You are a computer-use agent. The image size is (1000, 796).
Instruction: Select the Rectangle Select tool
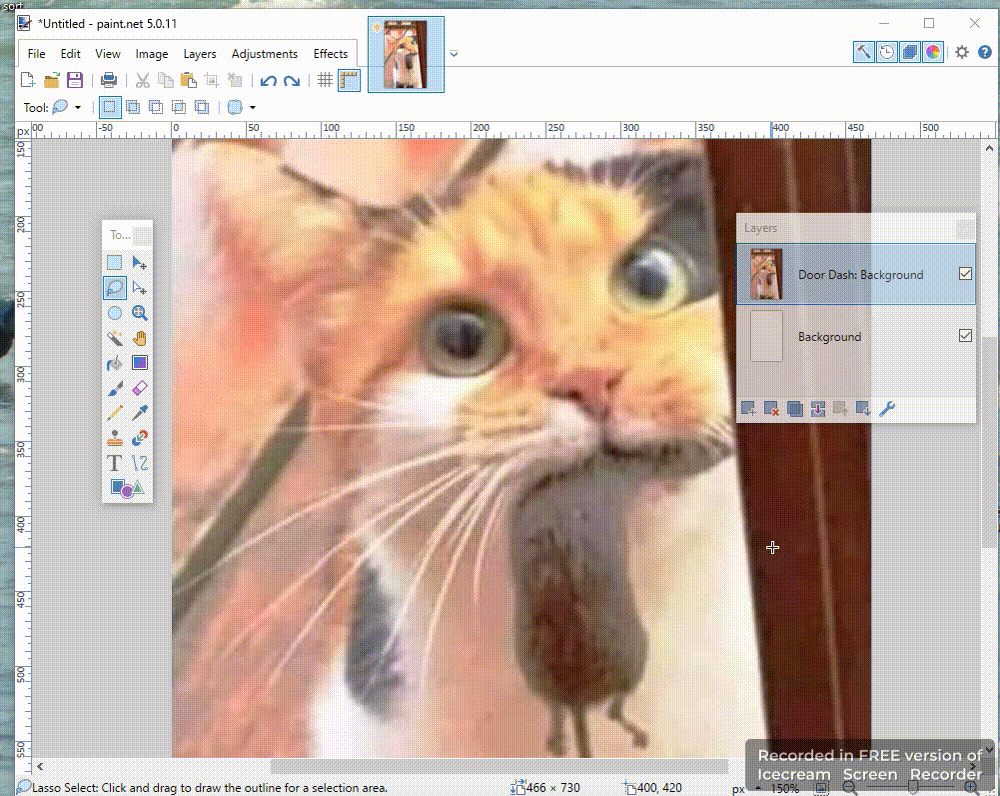(x=114, y=263)
